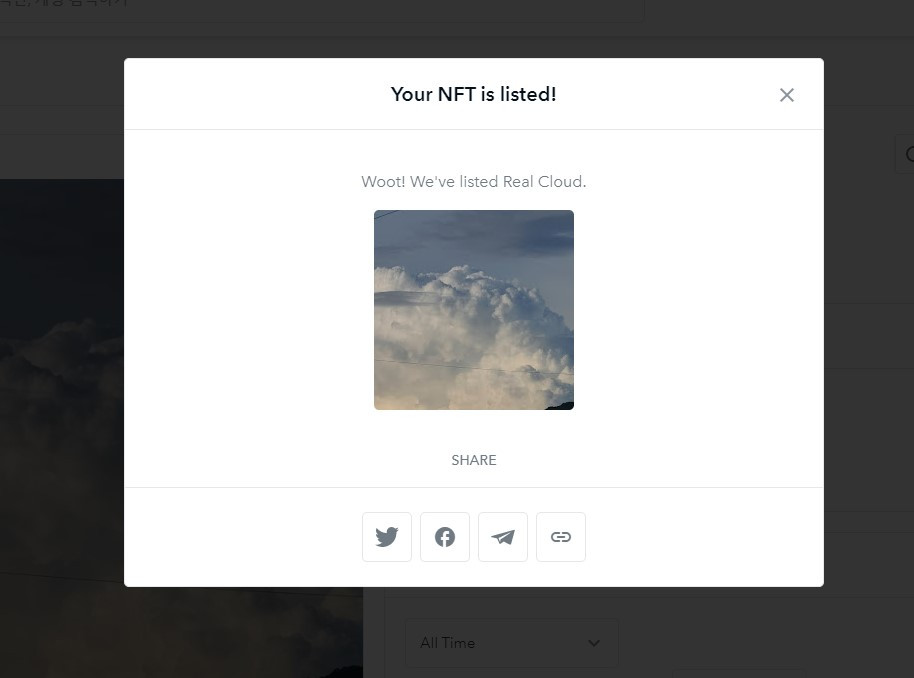
Task: Click the partially visible box below All Time
Action: [x=740, y=674]
